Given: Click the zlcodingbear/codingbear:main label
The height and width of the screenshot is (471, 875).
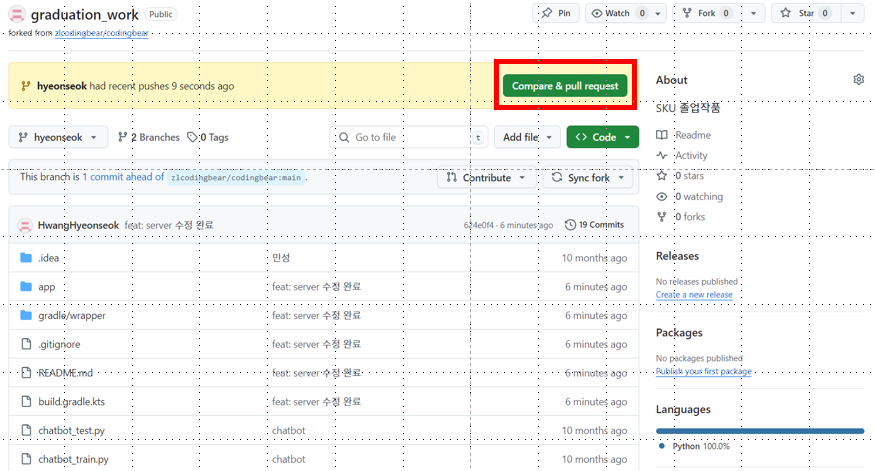Looking at the screenshot, I should click(x=236, y=177).
